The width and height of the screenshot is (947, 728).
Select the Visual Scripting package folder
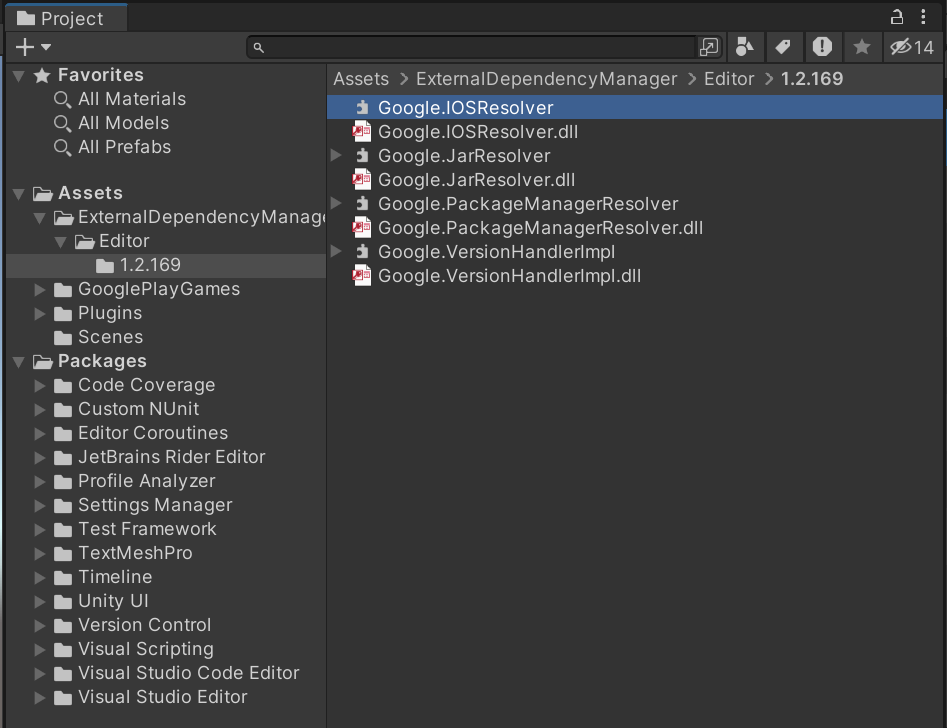click(146, 649)
